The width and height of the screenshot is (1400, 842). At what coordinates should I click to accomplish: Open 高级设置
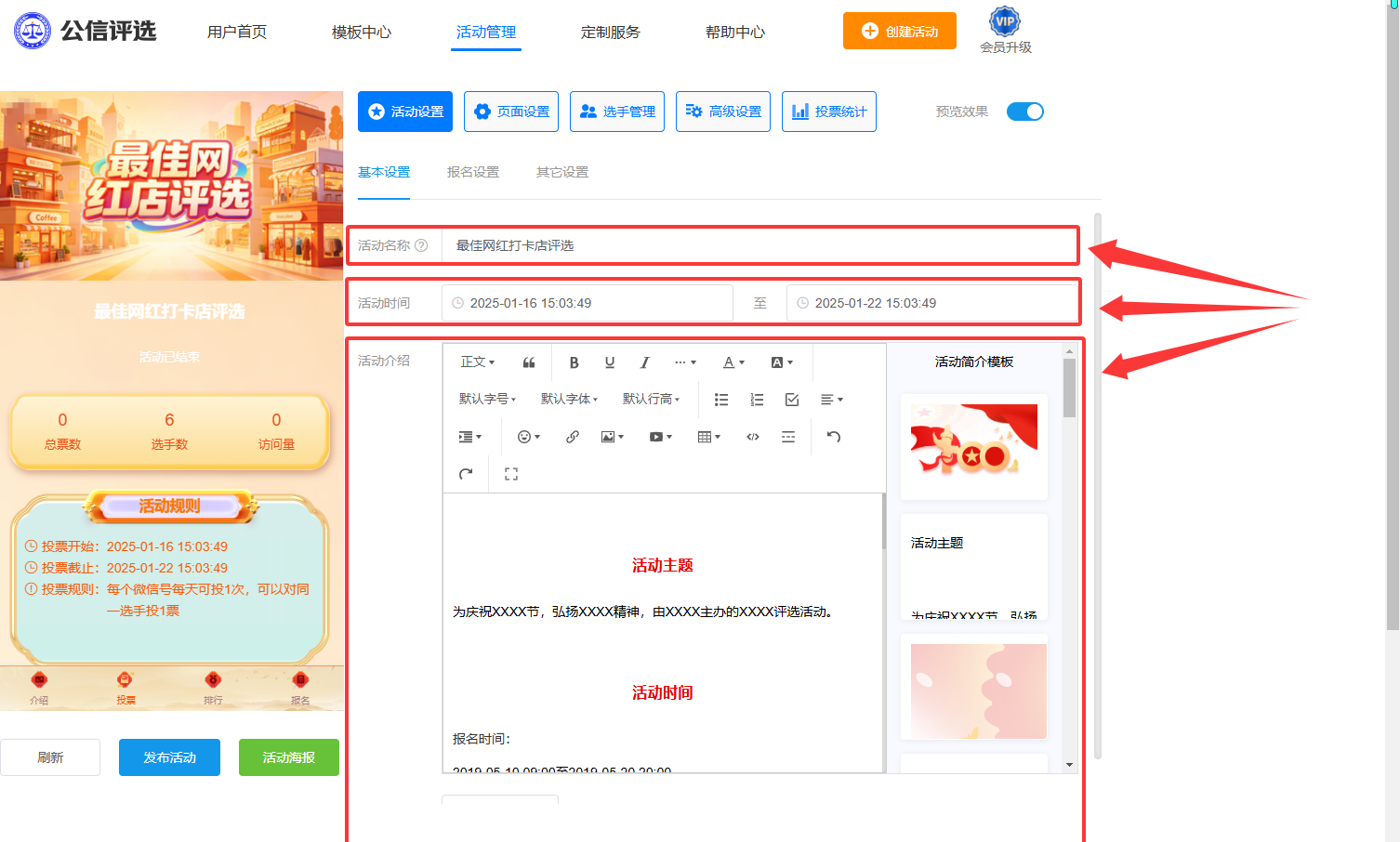pos(723,112)
